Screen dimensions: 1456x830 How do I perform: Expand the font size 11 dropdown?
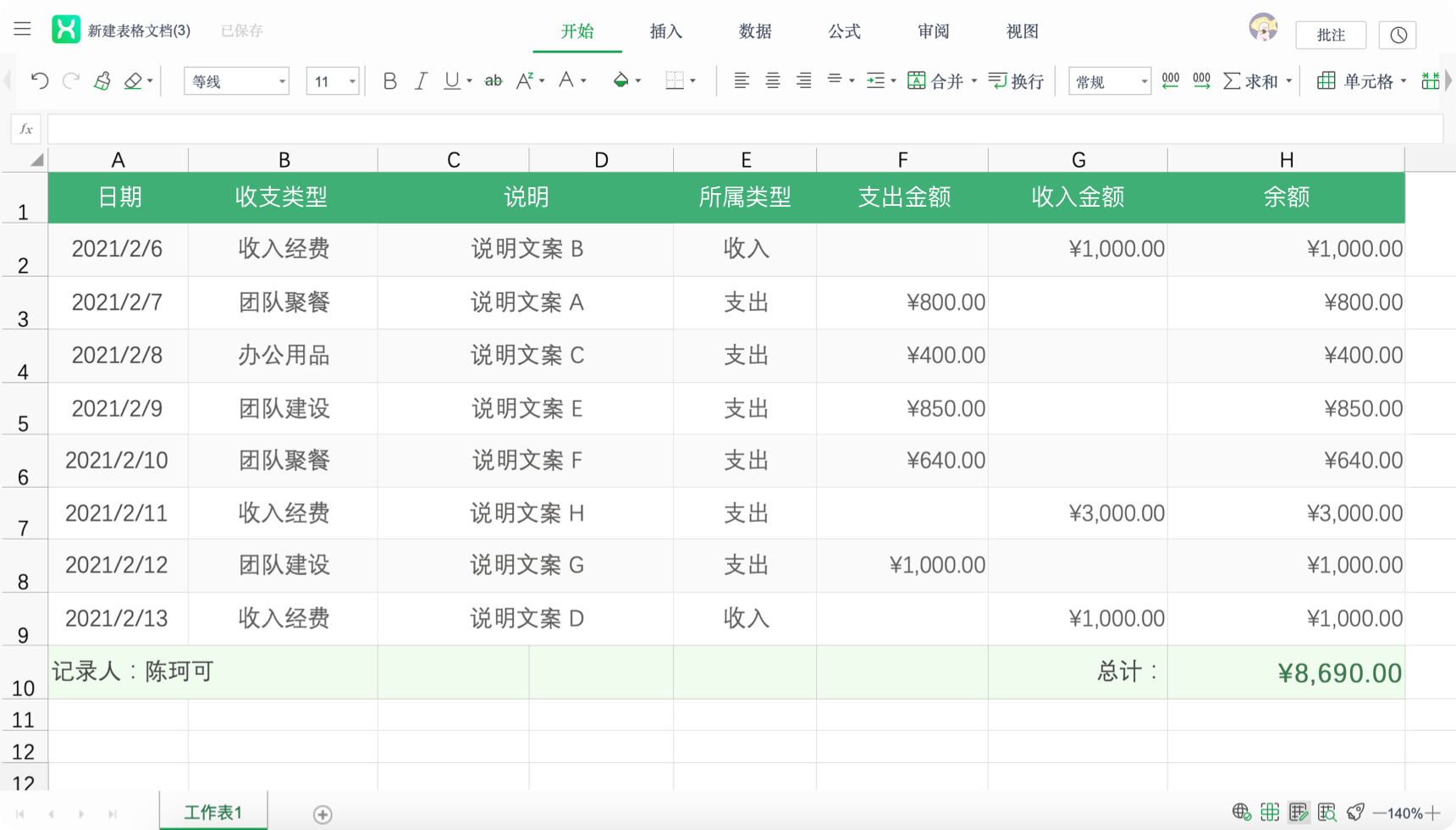coord(351,81)
